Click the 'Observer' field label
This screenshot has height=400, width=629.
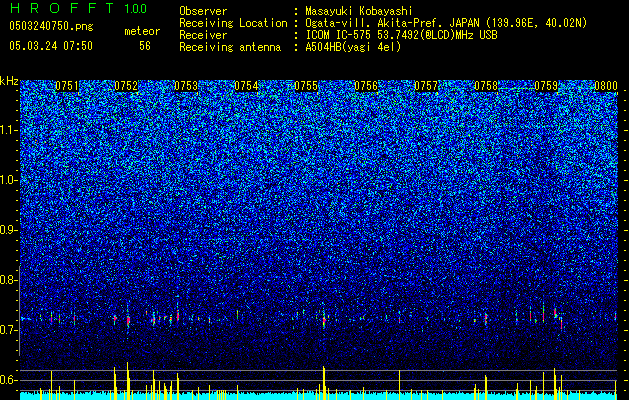[x=203, y=11]
